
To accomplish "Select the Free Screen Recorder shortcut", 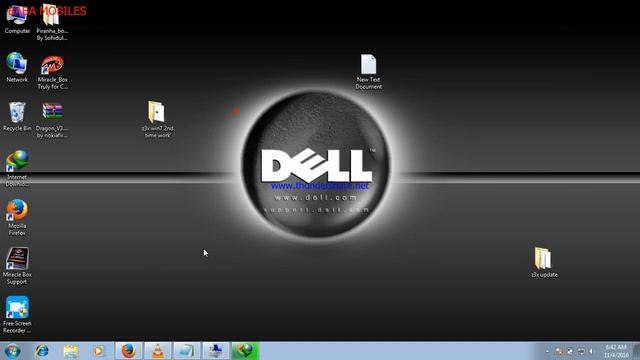I will [17, 314].
